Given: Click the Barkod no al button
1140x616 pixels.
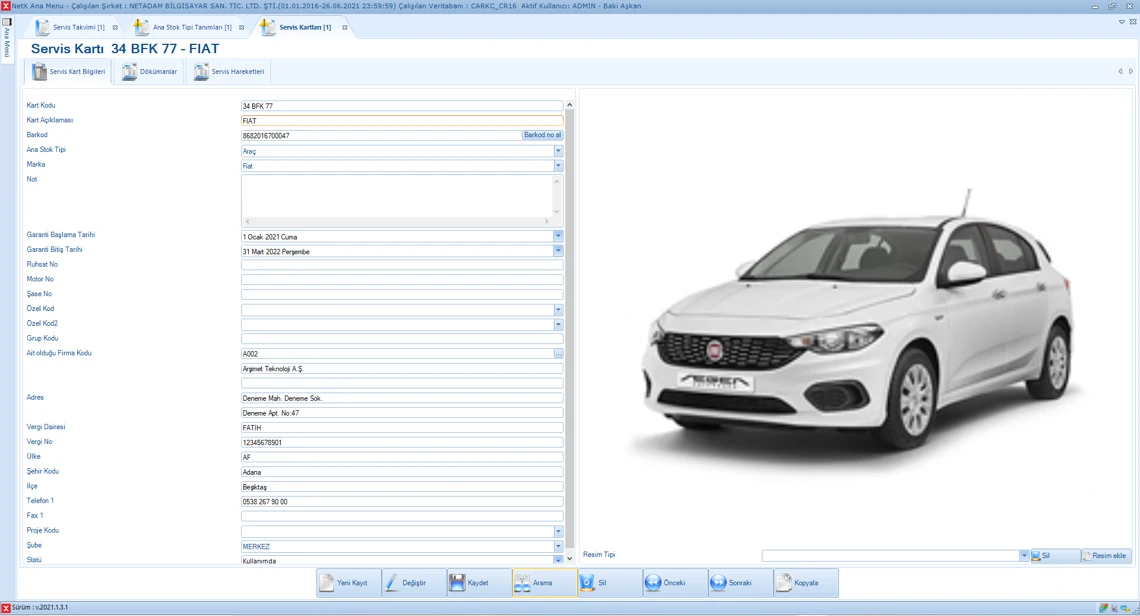Looking at the screenshot, I should coord(542,135).
